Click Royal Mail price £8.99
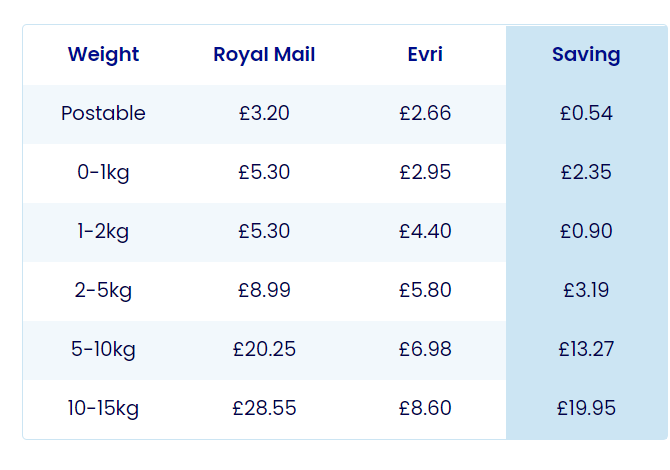The image size is (670, 470). [x=264, y=290]
